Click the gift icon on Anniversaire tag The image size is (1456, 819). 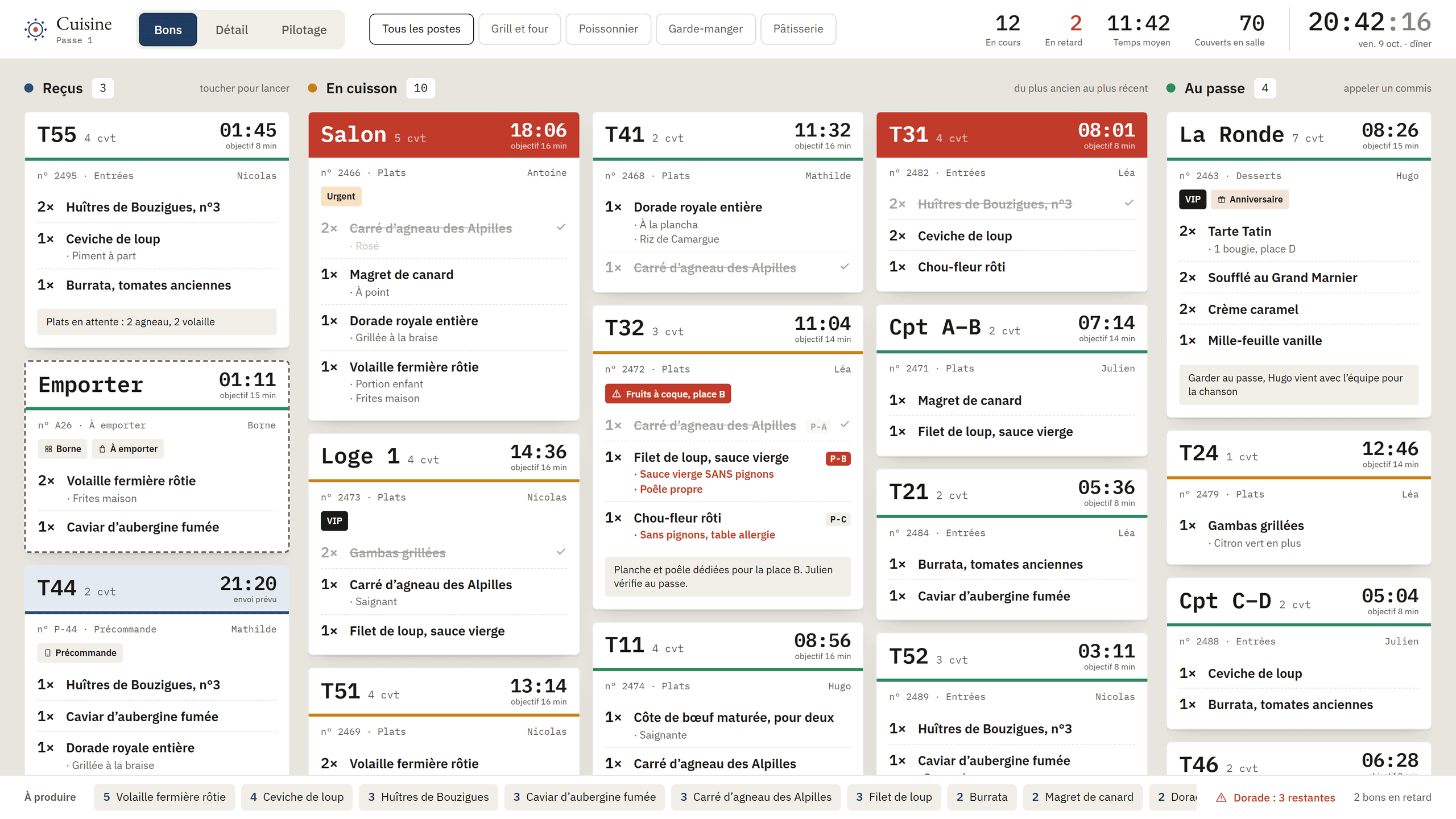tap(1221, 200)
